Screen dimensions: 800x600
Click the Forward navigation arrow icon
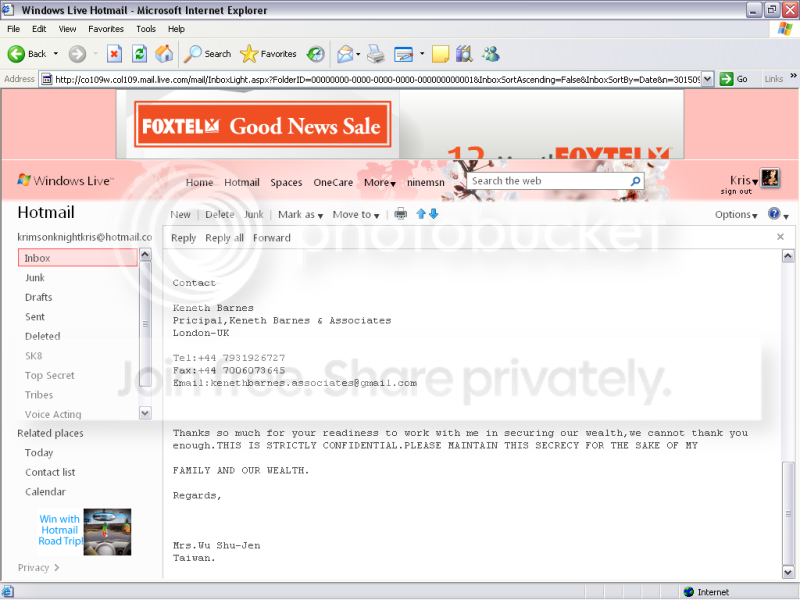pos(78,54)
